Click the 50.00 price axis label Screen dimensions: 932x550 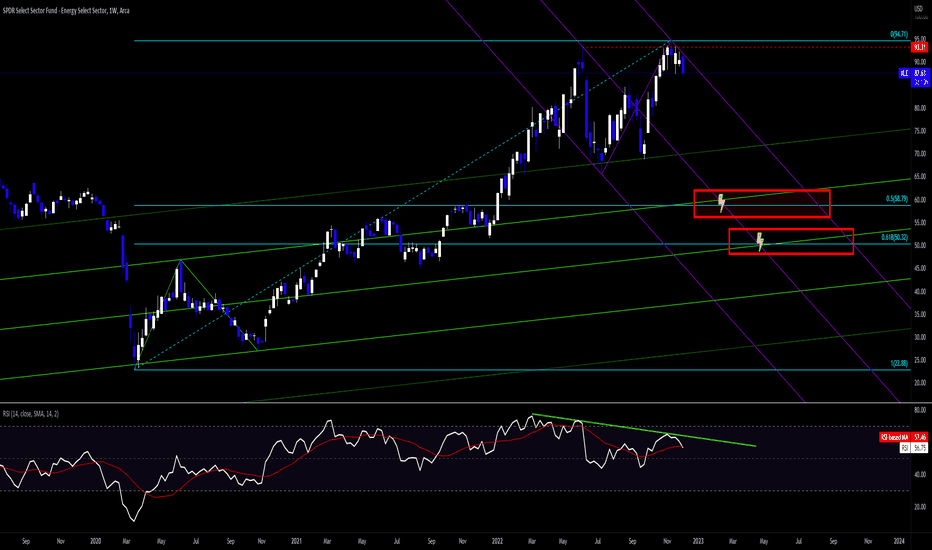(x=920, y=246)
